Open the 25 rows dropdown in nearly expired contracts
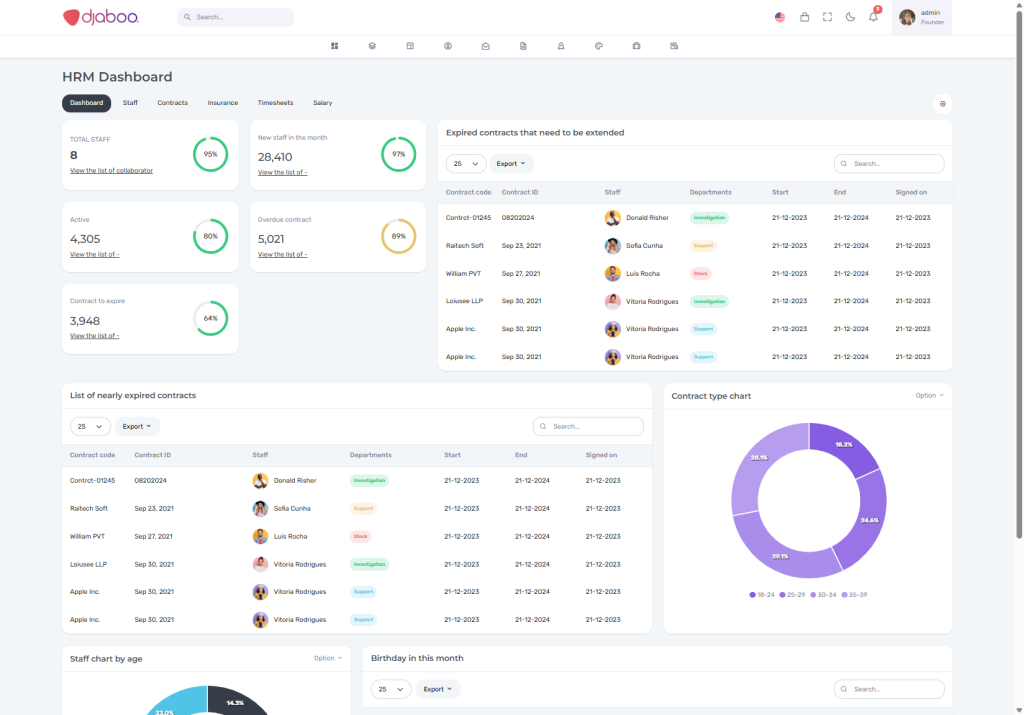Image resolution: width=1024 pixels, height=715 pixels. 90,426
